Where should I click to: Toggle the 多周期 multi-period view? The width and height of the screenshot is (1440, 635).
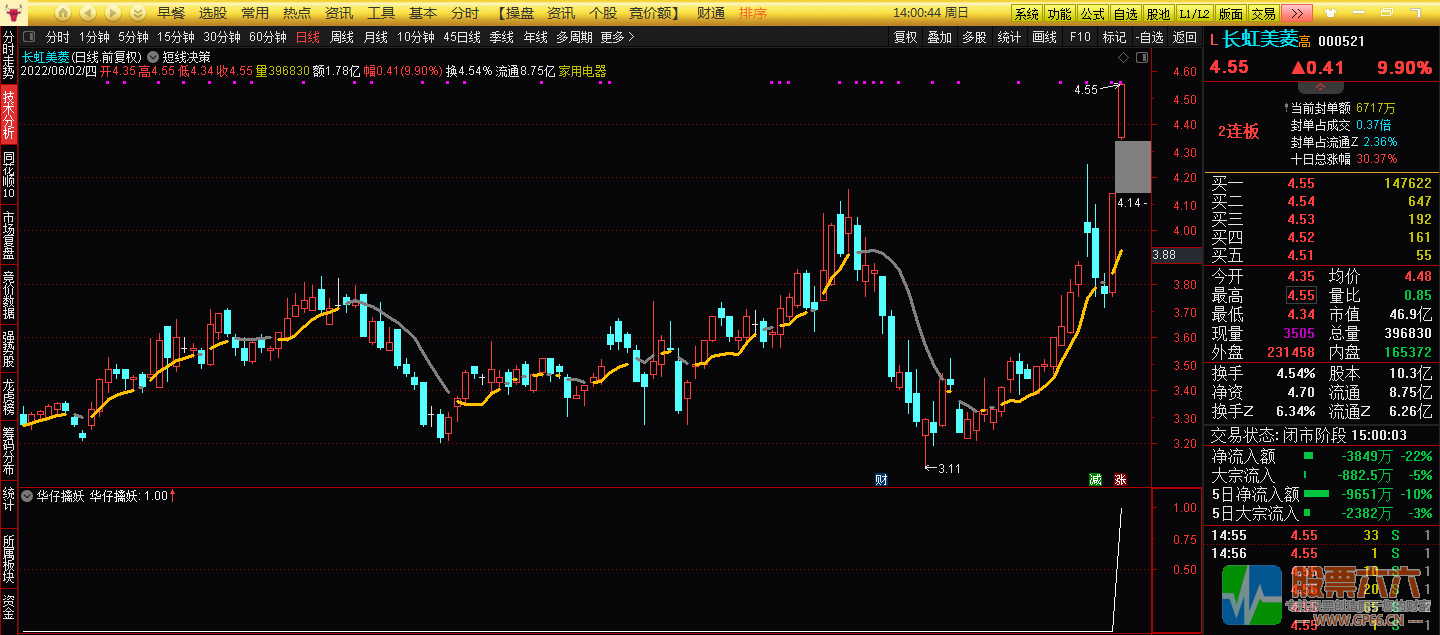575,37
